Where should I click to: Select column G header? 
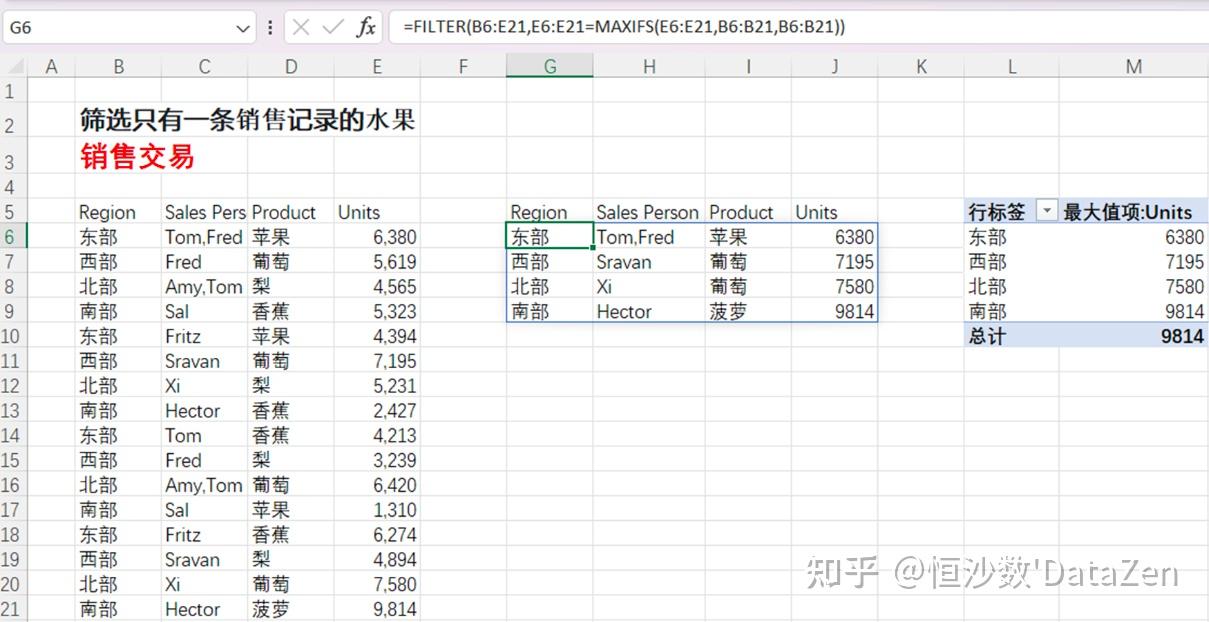click(x=549, y=67)
